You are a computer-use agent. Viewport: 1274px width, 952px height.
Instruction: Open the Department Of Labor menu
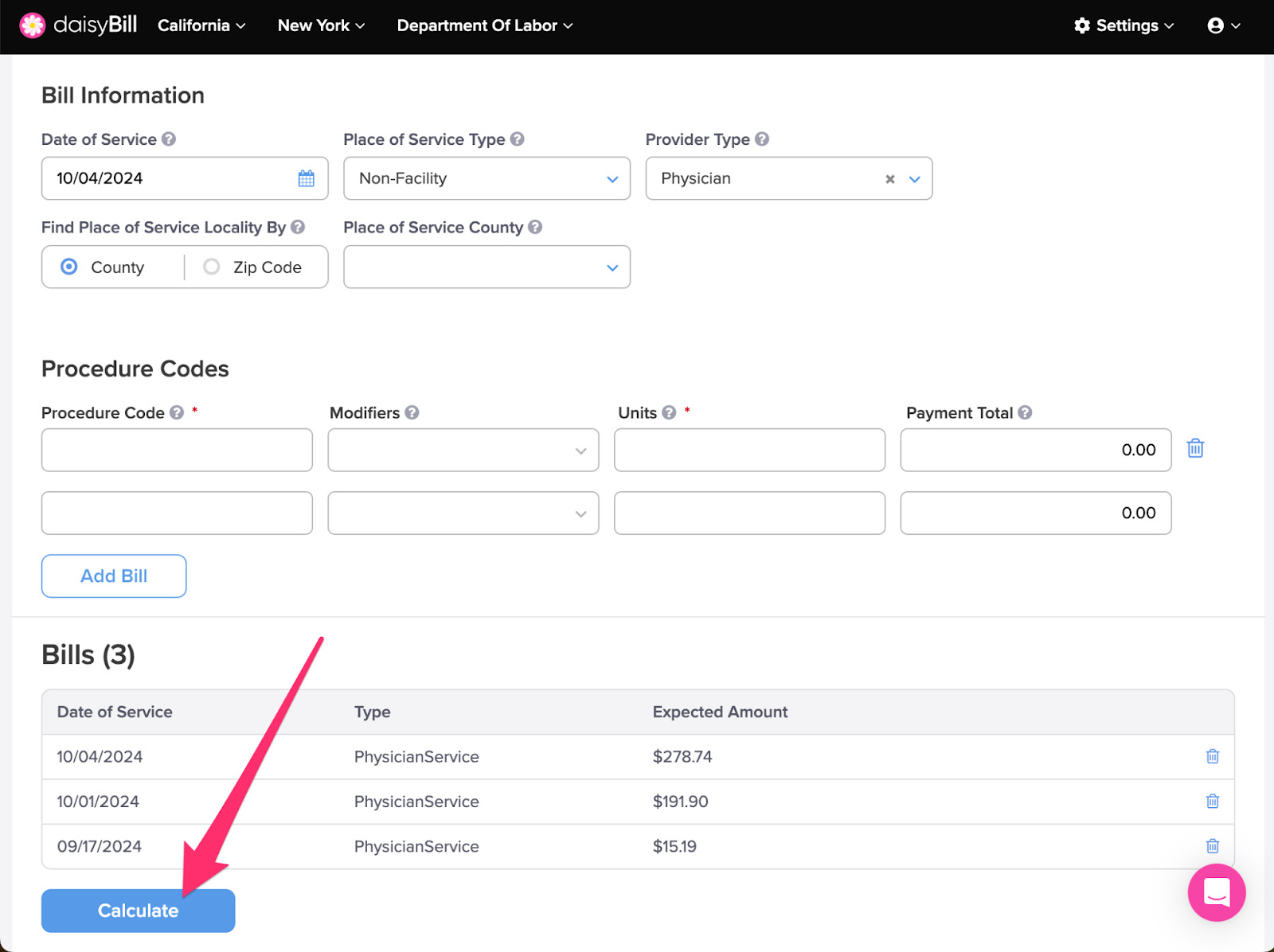tap(485, 25)
